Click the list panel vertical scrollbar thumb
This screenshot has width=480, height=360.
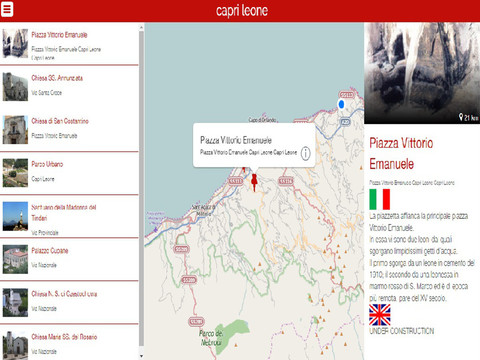(x=141, y=188)
